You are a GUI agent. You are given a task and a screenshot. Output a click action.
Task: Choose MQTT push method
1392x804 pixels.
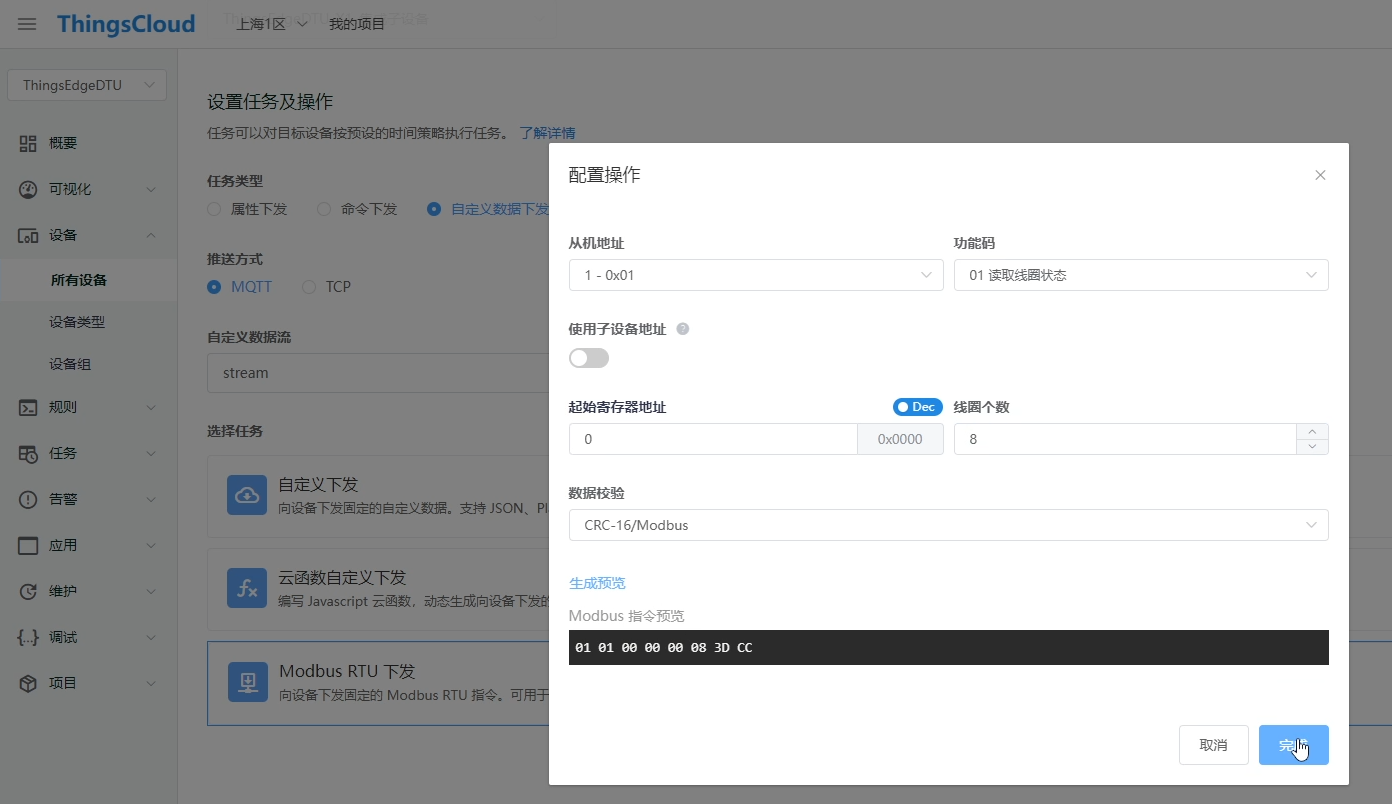[239, 287]
